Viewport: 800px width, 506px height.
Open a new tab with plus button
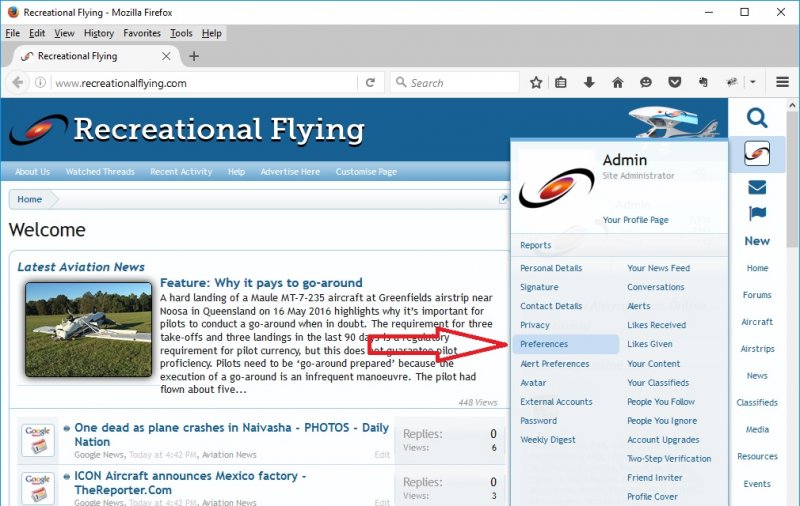click(194, 56)
